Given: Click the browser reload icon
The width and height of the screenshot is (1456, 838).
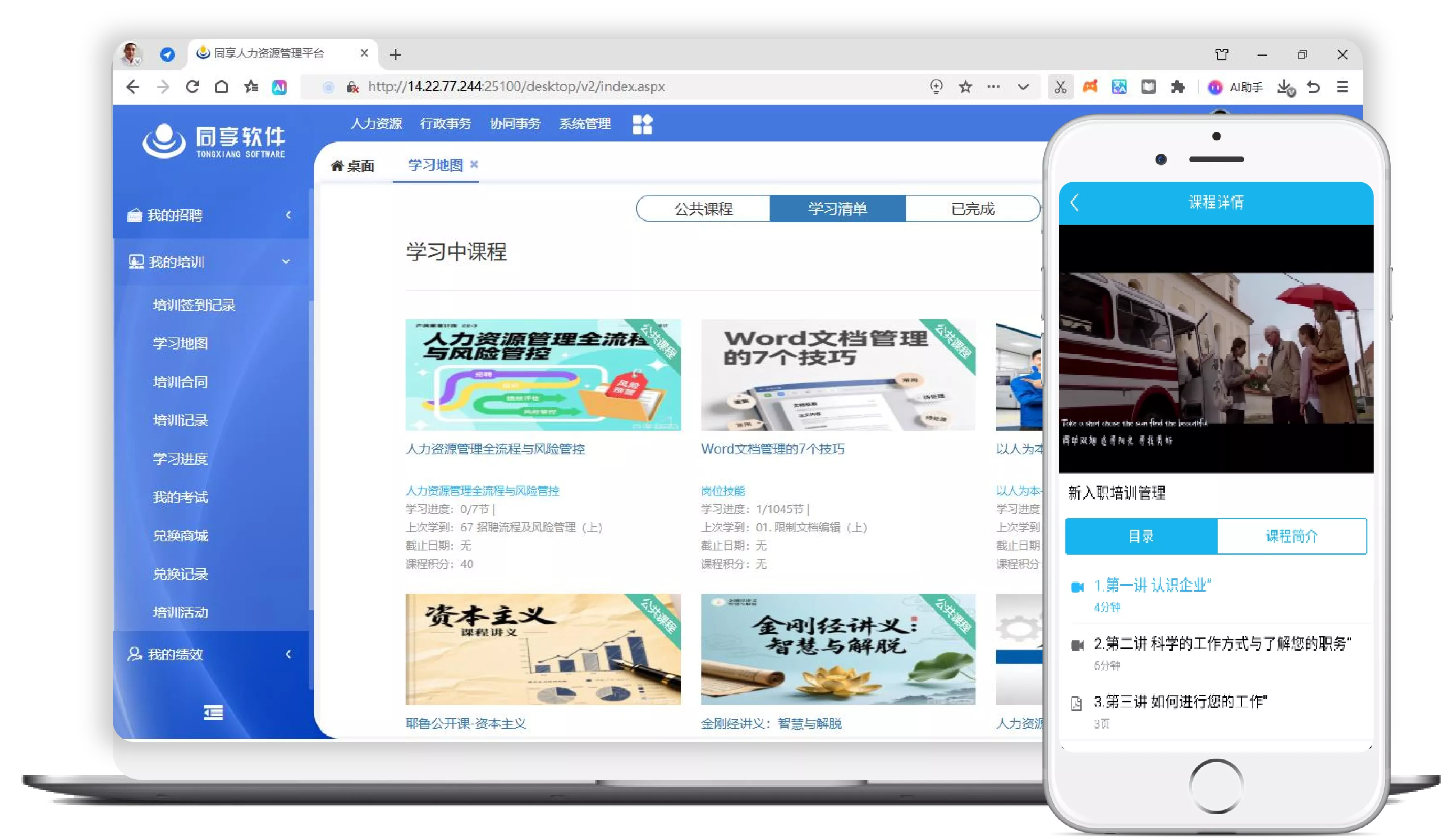Looking at the screenshot, I should pyautogui.click(x=192, y=87).
